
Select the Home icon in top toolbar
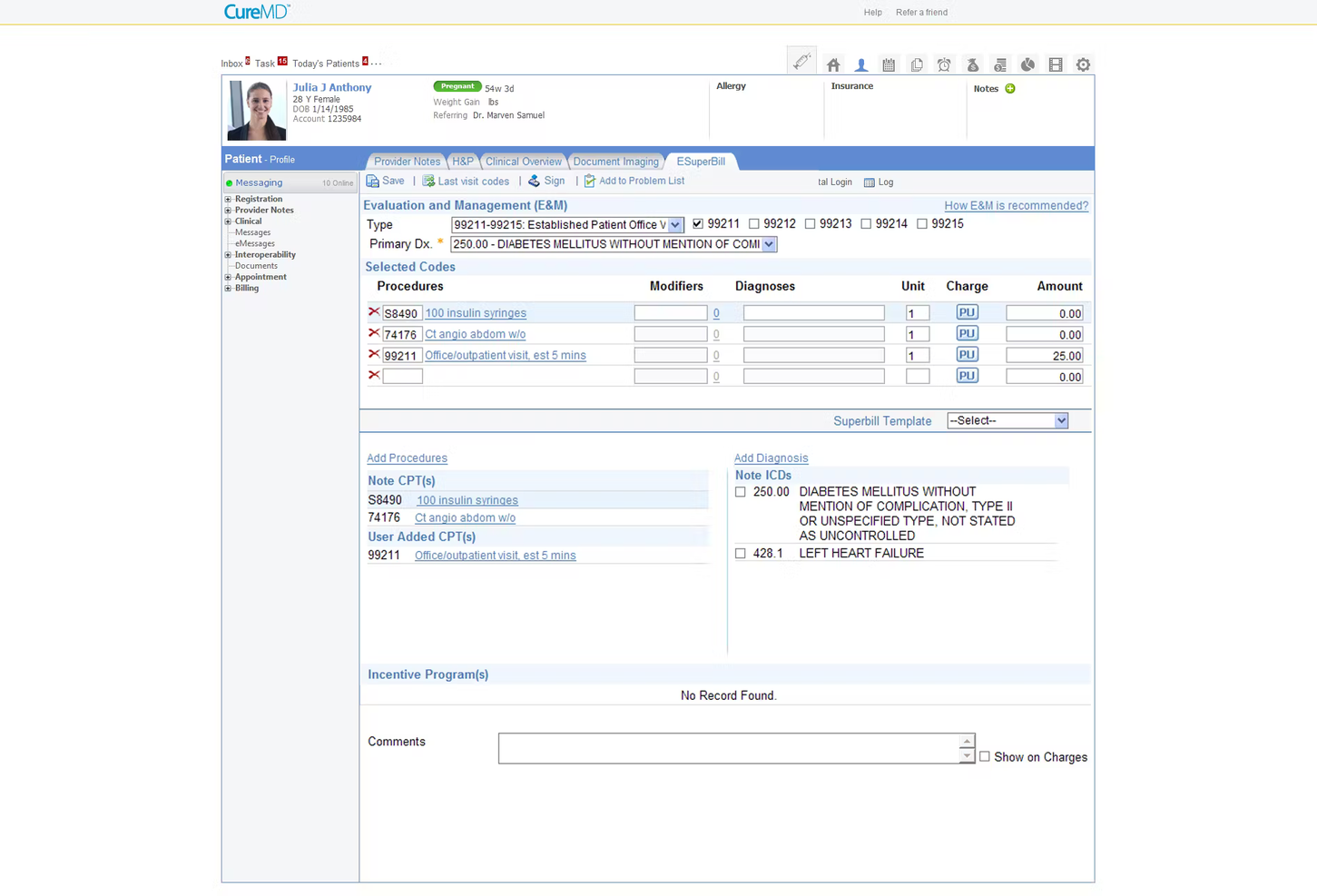click(832, 64)
